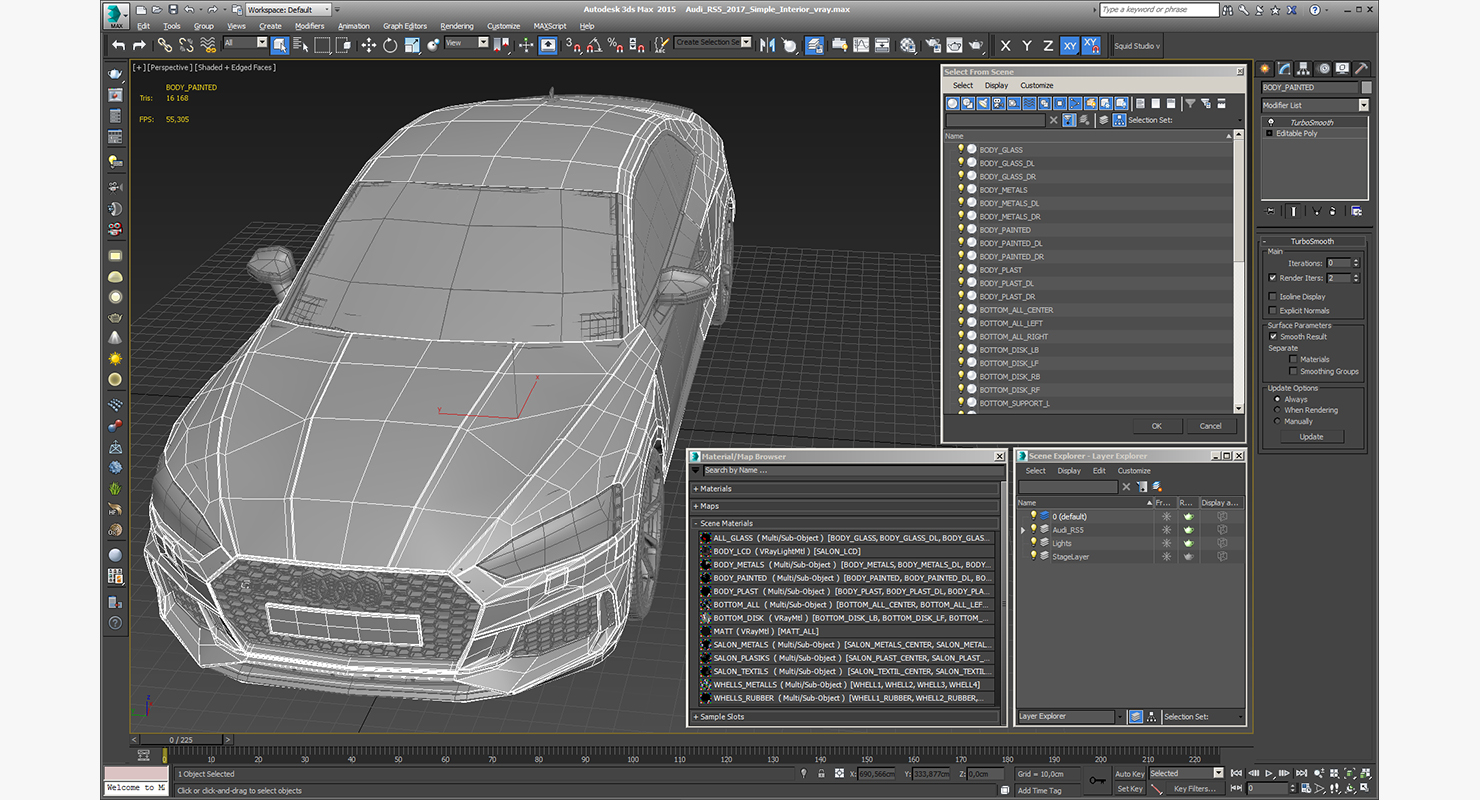Click the Mirror tool icon
1480x800 pixels.
[x=767, y=45]
